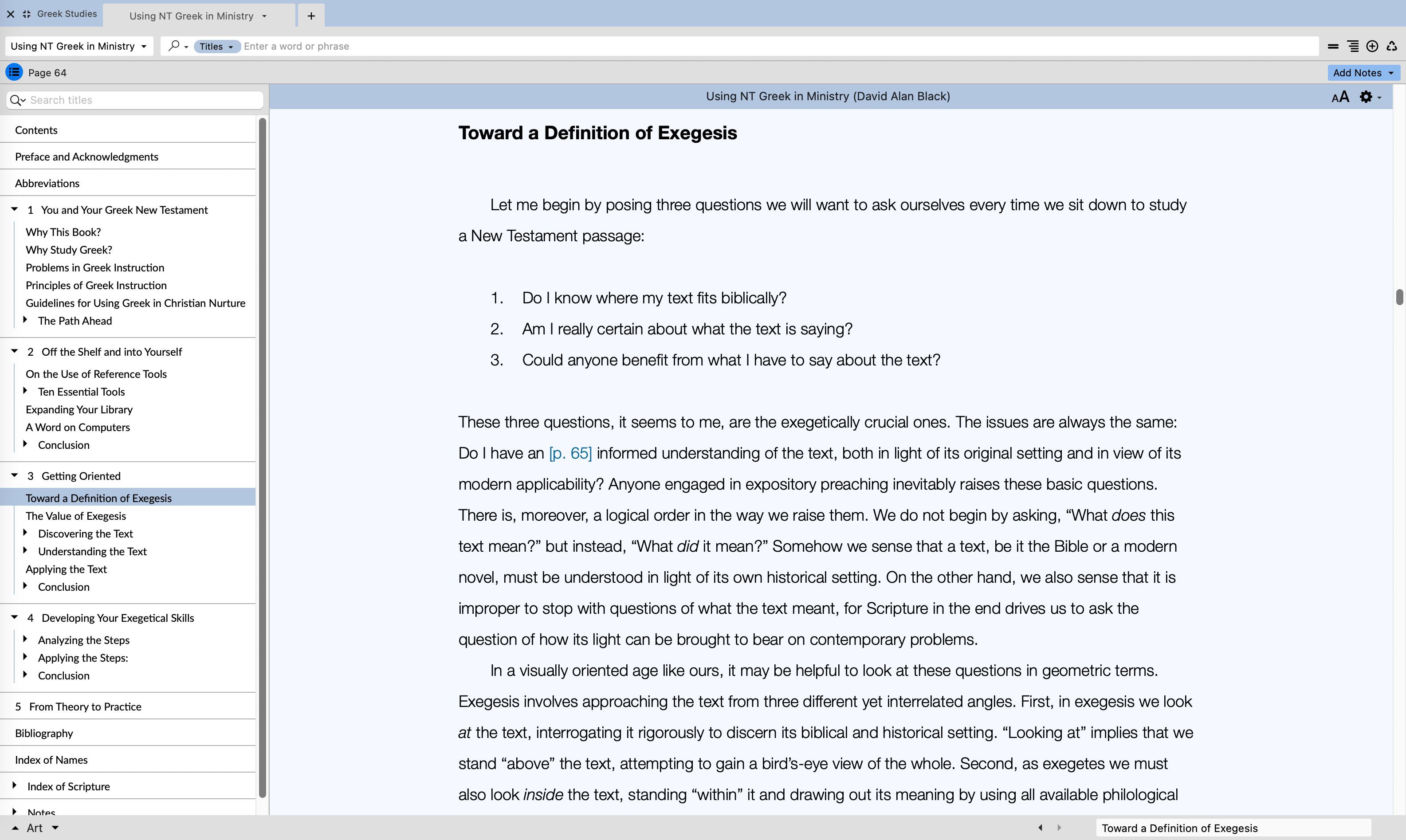This screenshot has width=1406, height=840.
Task: Click the two-line equals icon in toolbar
Action: coord(1333,47)
